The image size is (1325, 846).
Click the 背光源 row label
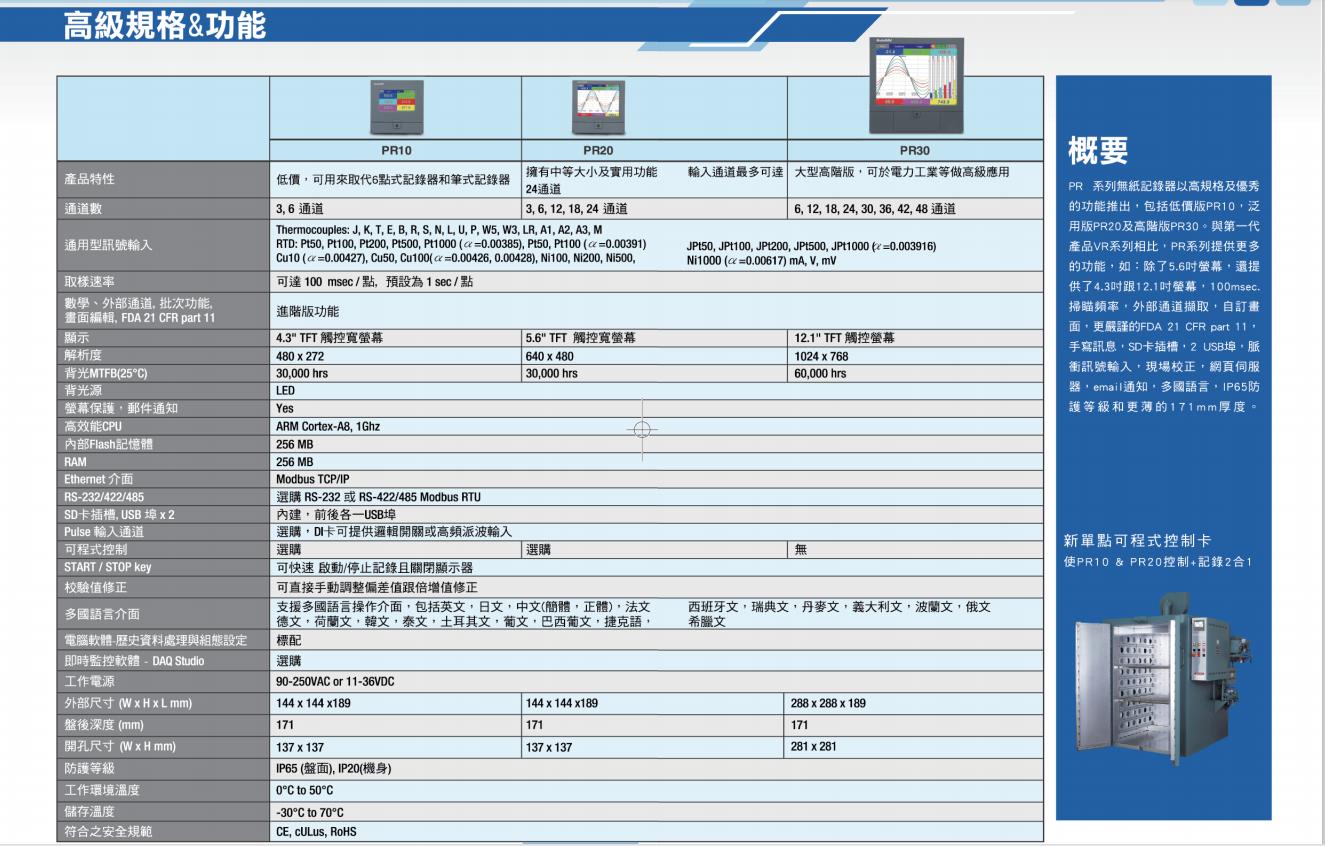point(84,390)
